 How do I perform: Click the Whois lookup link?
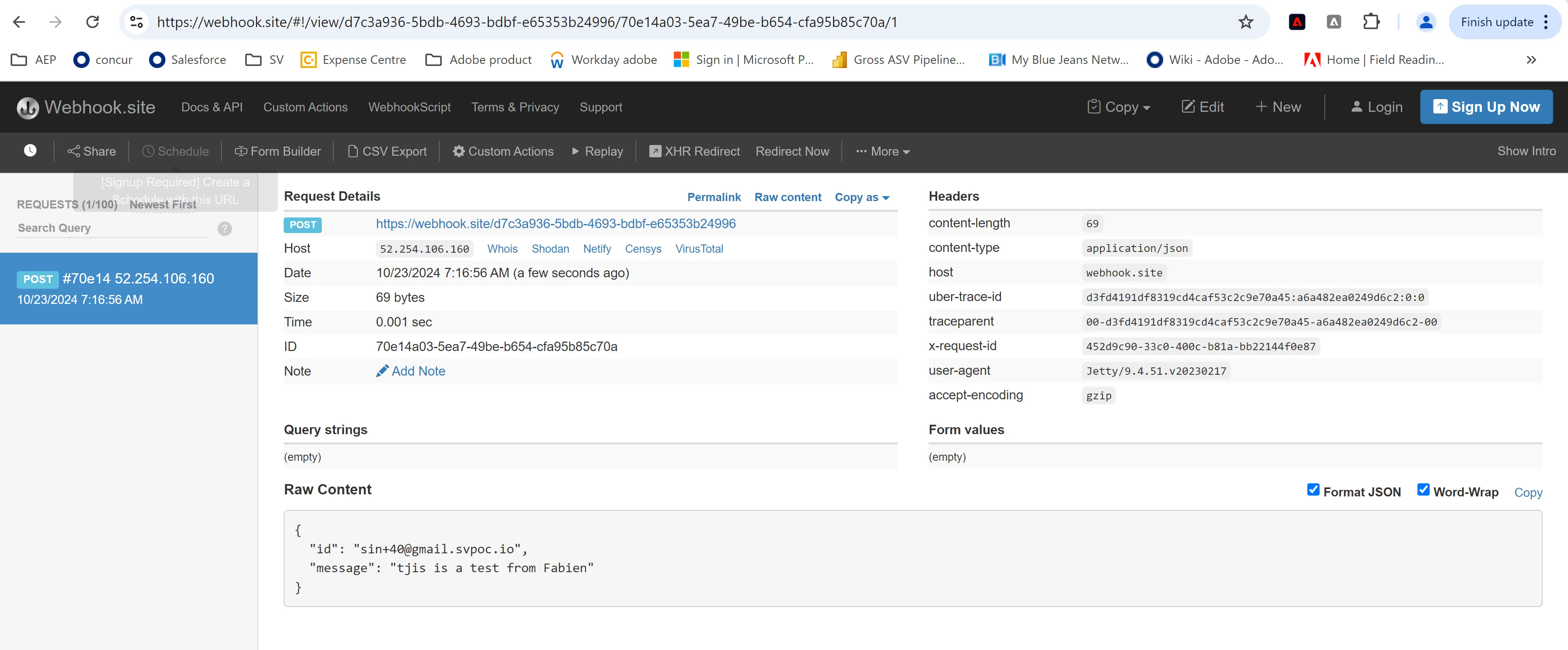[502, 249]
